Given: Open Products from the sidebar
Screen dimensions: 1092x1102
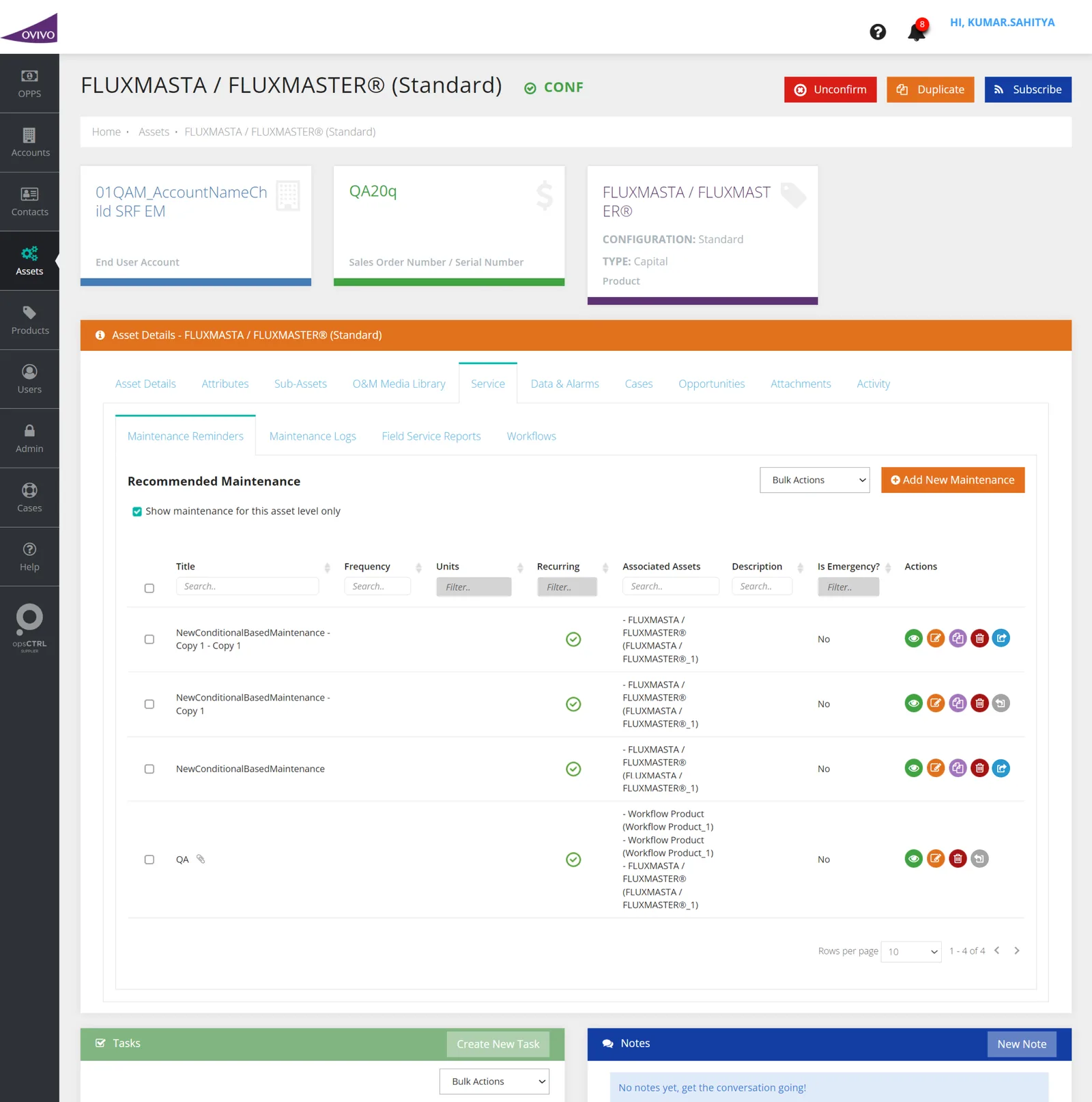Looking at the screenshot, I should click(29, 320).
